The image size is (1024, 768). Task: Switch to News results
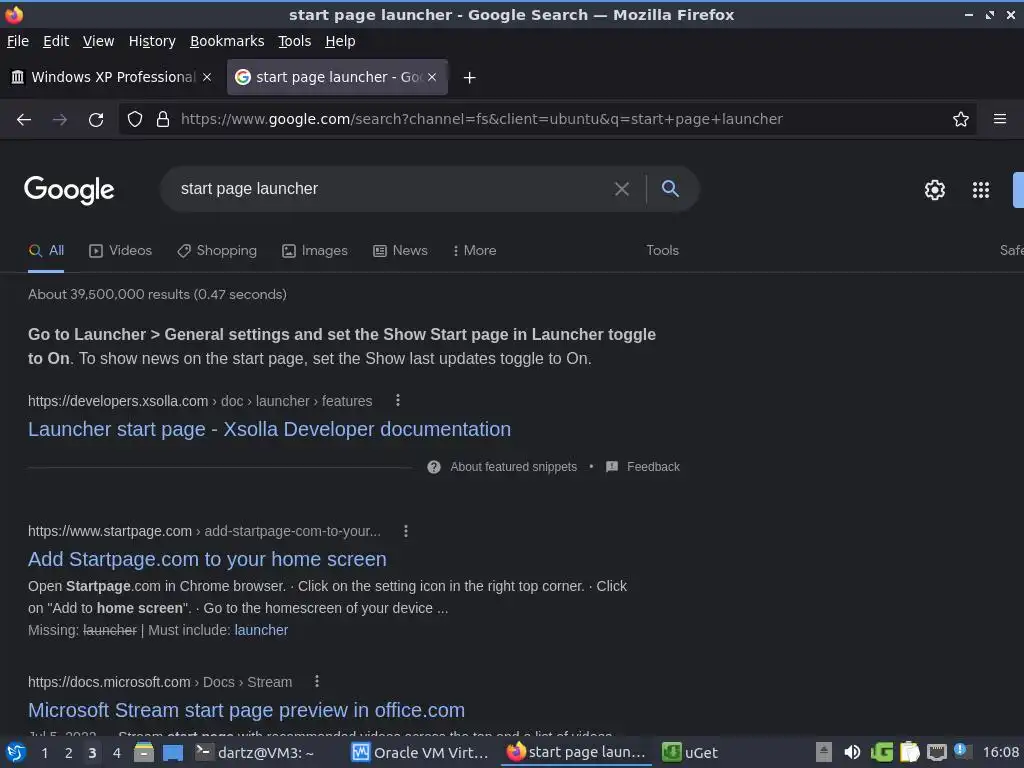click(x=400, y=251)
